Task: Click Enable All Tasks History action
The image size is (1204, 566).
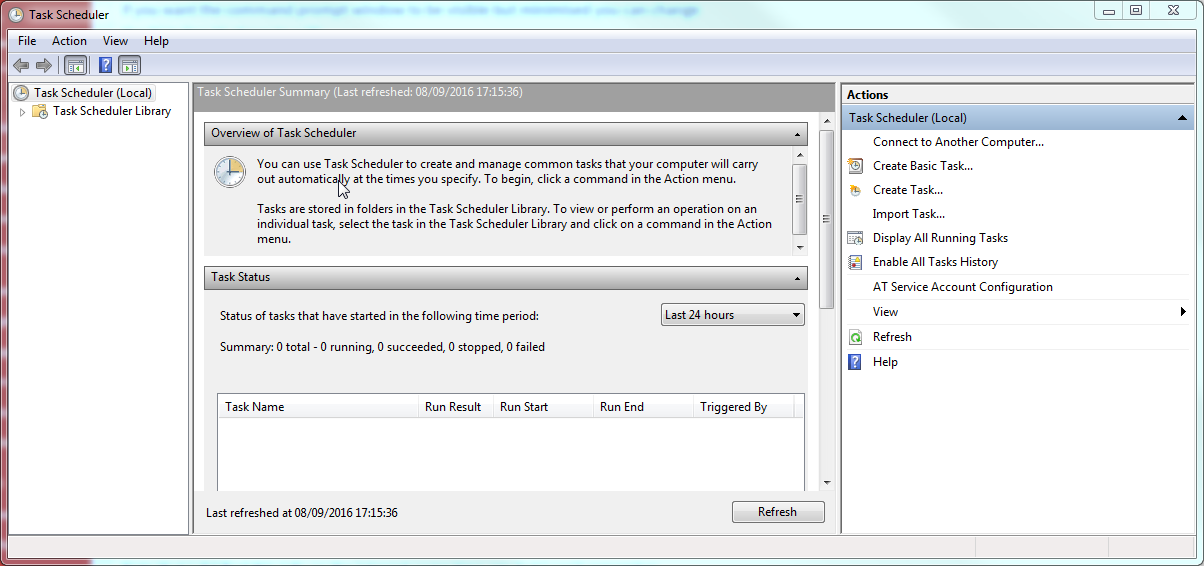Action: [935, 262]
